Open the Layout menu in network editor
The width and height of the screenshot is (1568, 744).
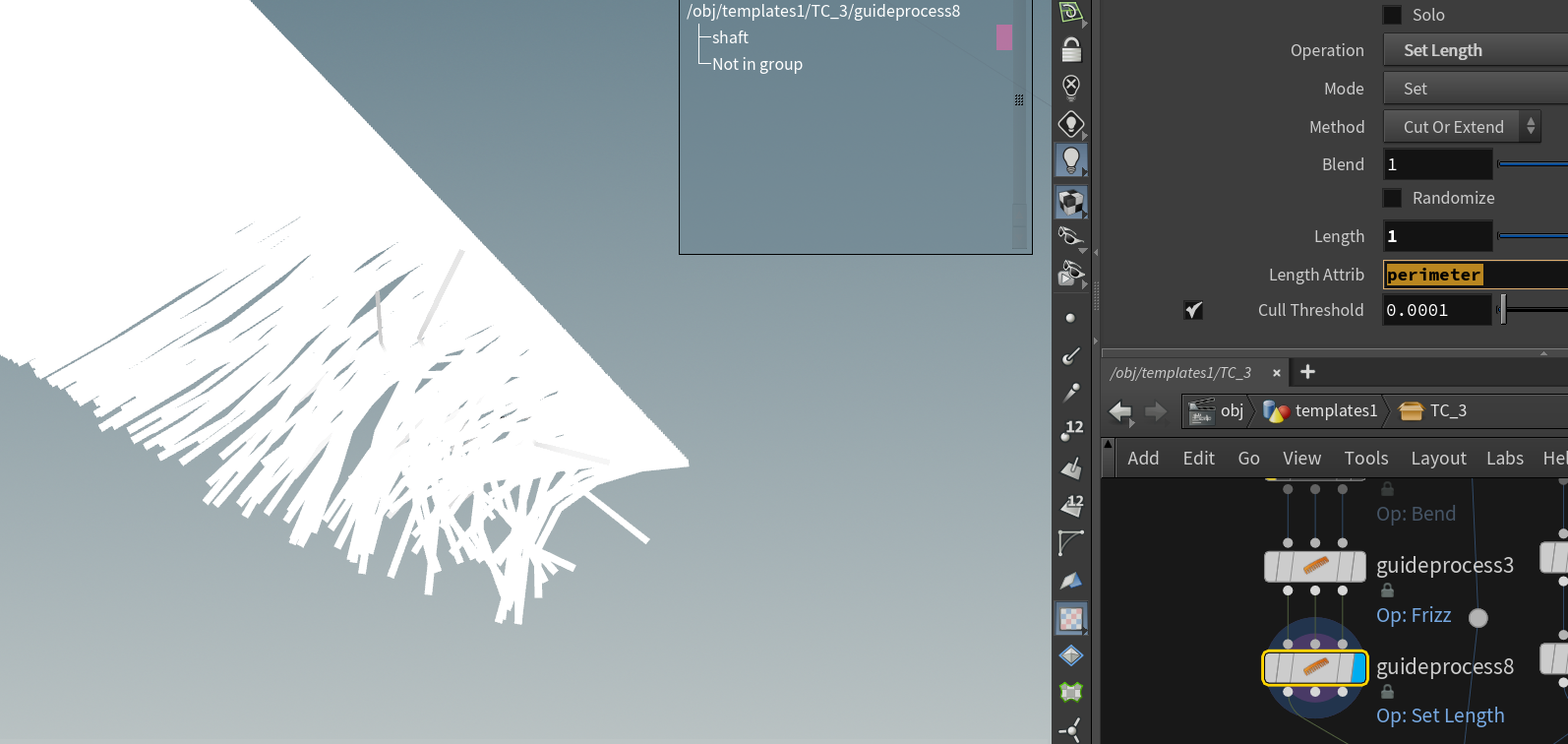pyautogui.click(x=1438, y=459)
